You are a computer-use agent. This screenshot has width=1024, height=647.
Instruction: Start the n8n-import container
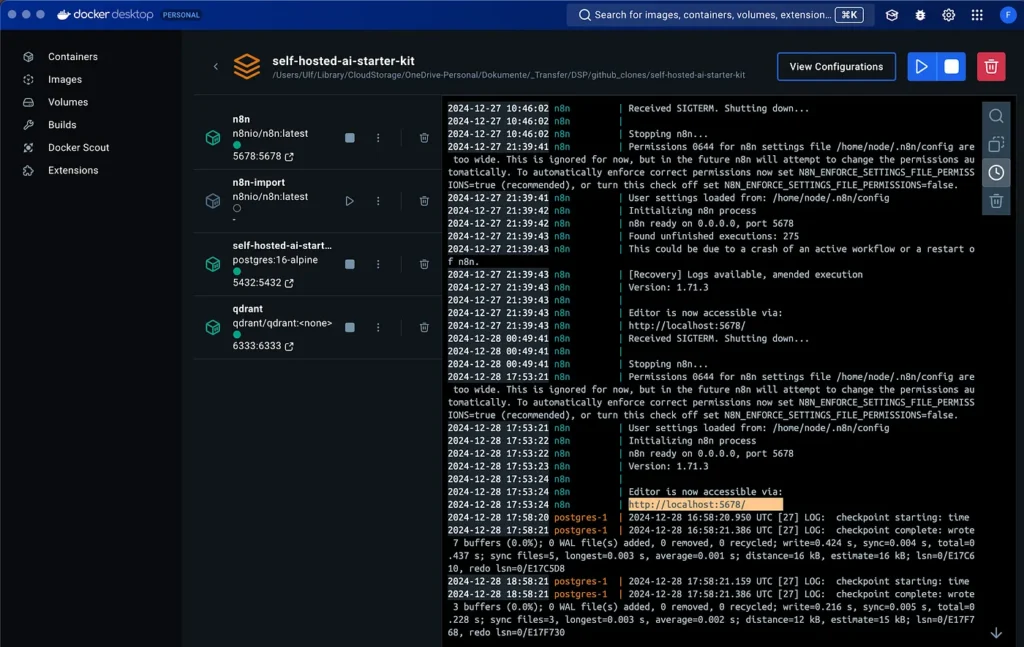click(x=349, y=201)
